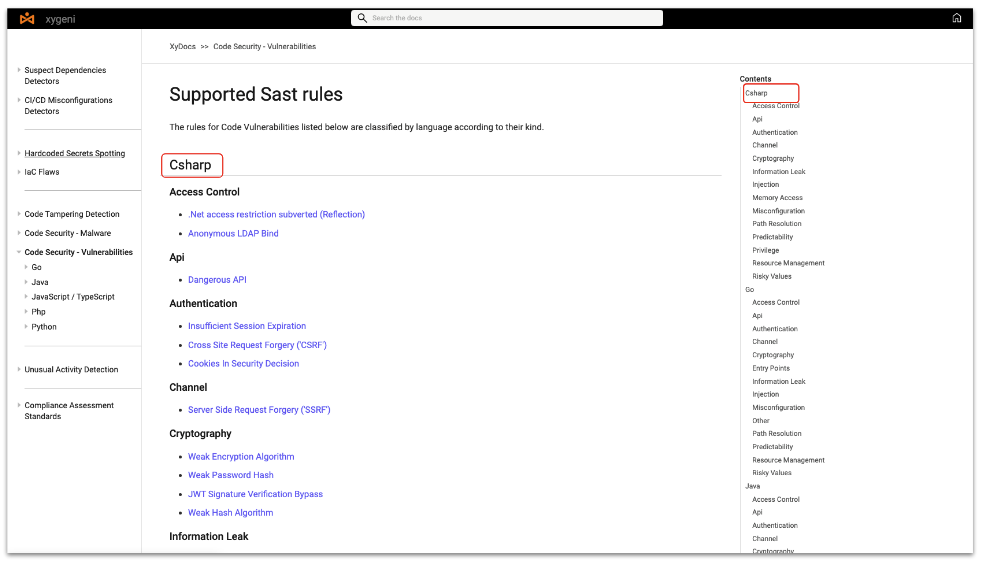Jump to Entry Points in Contents
Image resolution: width=985 pixels, height=563 pixels.
click(x=771, y=368)
